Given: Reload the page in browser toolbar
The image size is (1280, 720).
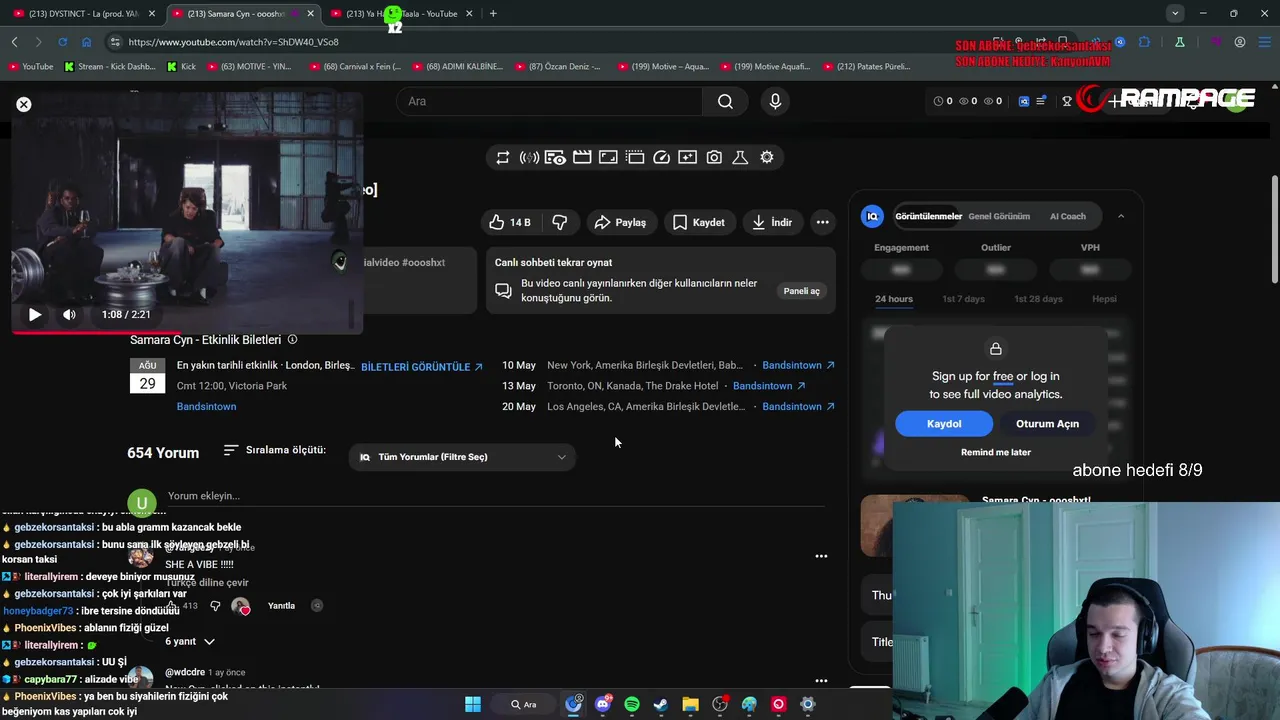Looking at the screenshot, I should (62, 42).
